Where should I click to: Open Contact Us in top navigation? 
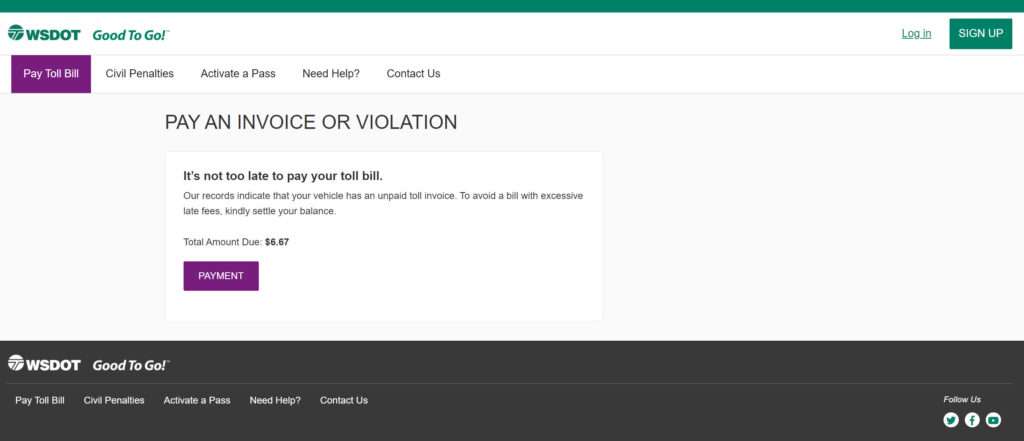pyautogui.click(x=413, y=74)
